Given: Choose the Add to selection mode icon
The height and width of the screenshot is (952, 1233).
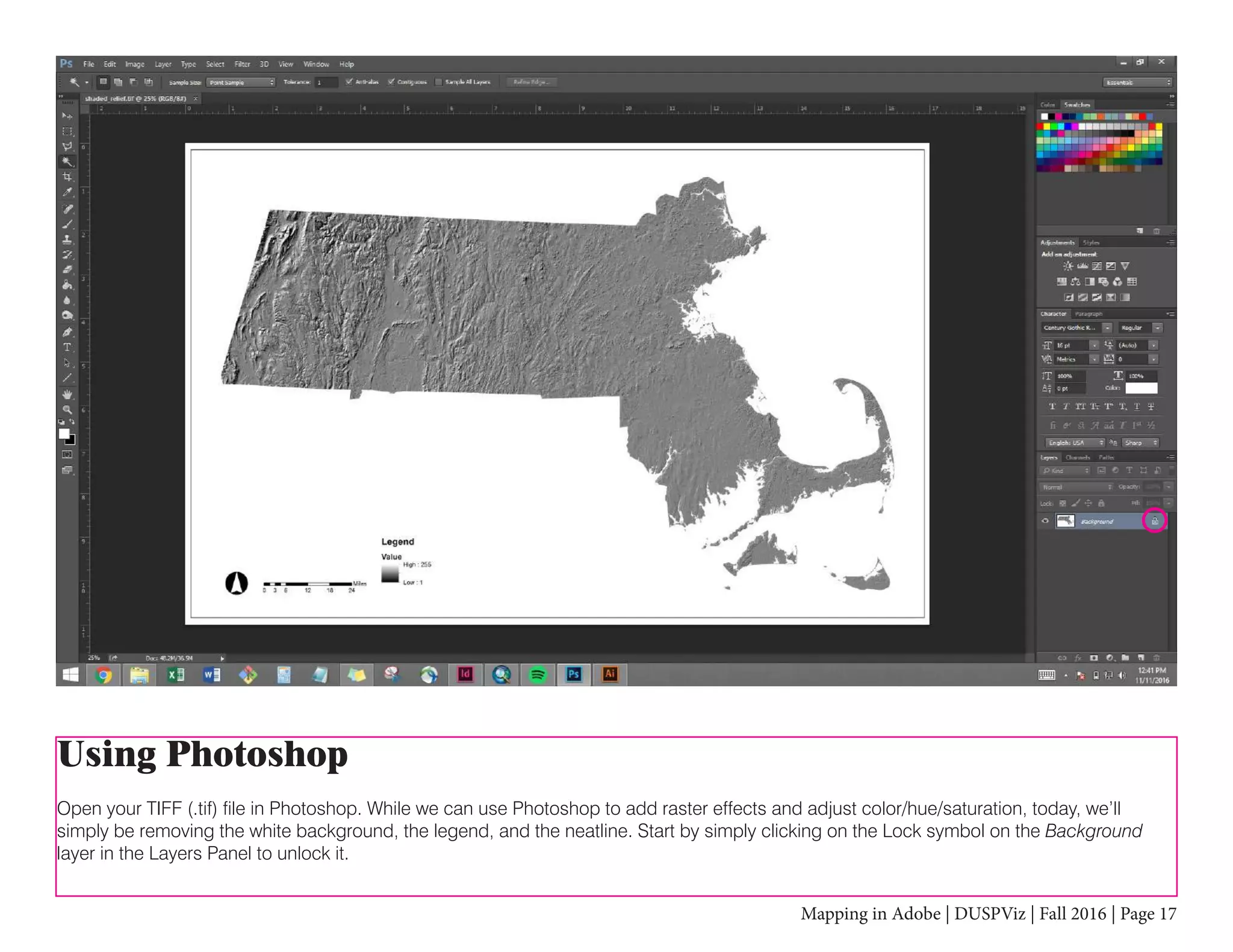Looking at the screenshot, I should 118,82.
